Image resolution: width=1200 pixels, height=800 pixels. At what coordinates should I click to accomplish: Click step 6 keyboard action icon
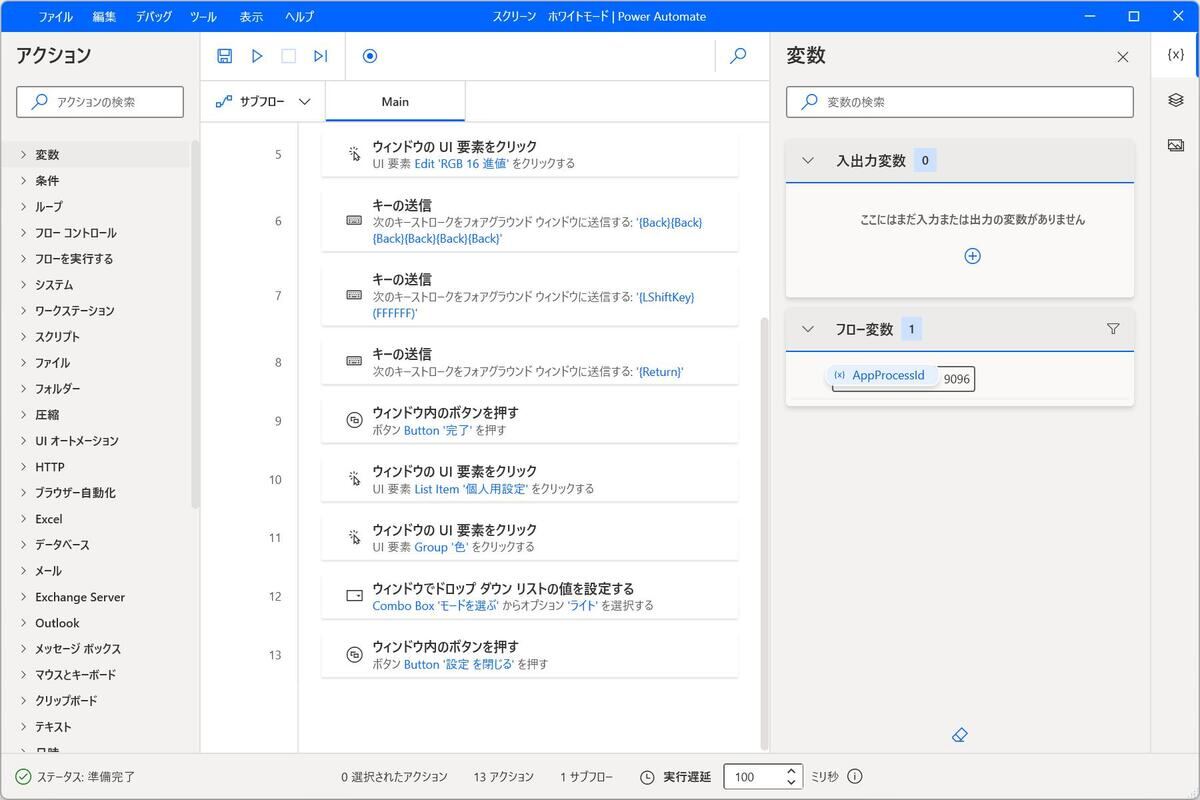(x=354, y=221)
